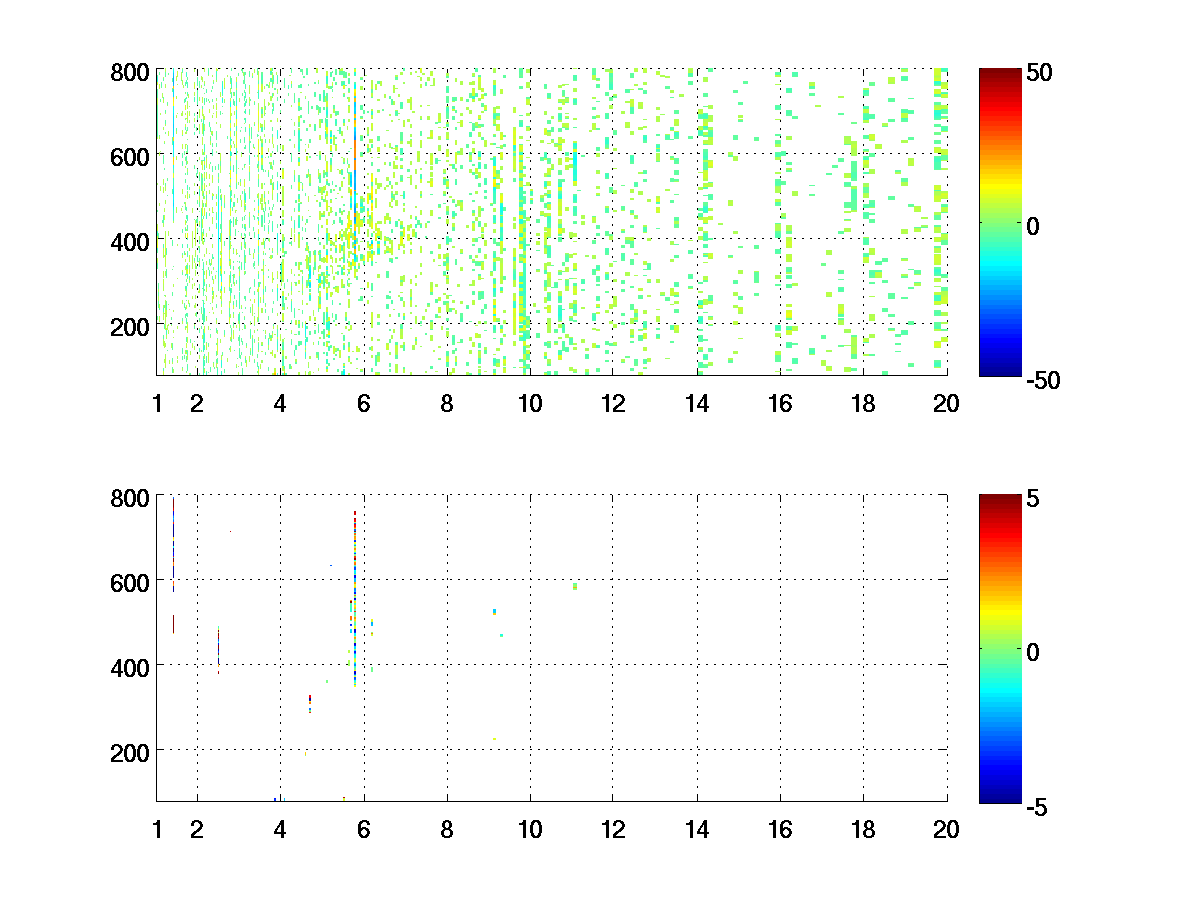Click the tall multicolored streak in bottom plot
This screenshot has width=1200, height=900.
pyautogui.click(x=354, y=600)
